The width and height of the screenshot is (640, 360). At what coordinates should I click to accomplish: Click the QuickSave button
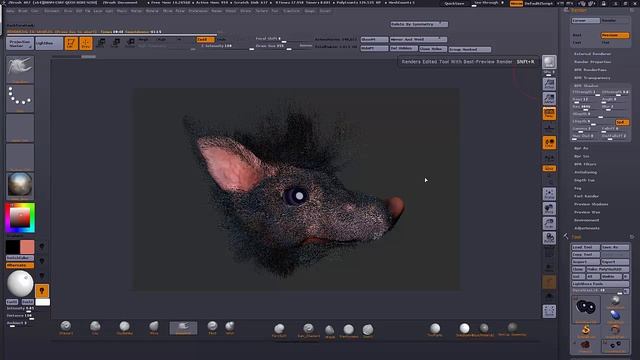(454, 3)
